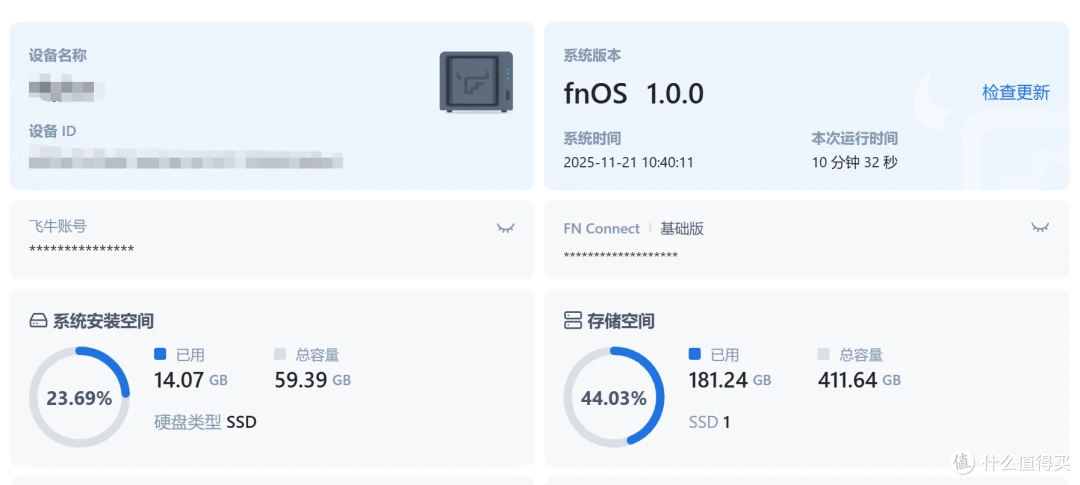1080x485 pixels.
Task: Click the gray 总容量 swatch under 系统安装空间
Action: coord(280,354)
